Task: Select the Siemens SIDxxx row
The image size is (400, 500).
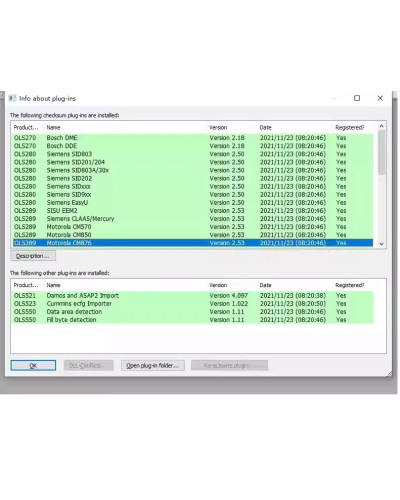Action: coord(193,186)
